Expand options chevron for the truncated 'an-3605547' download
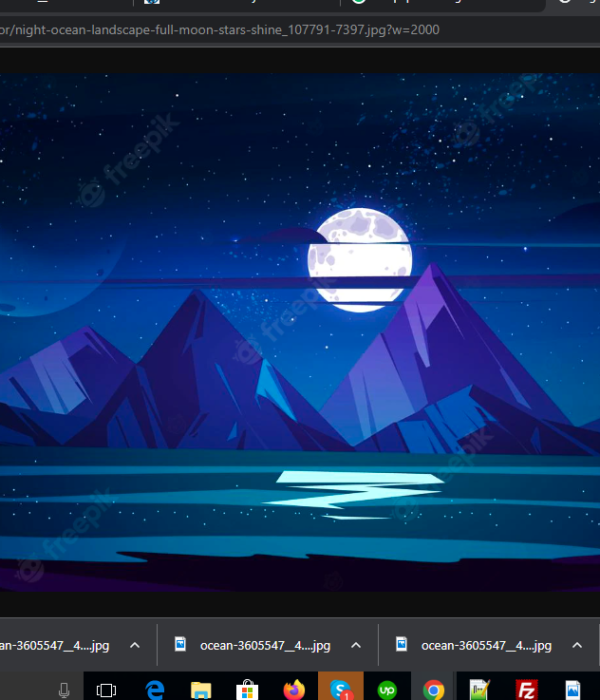This screenshot has width=600, height=700. (134, 645)
